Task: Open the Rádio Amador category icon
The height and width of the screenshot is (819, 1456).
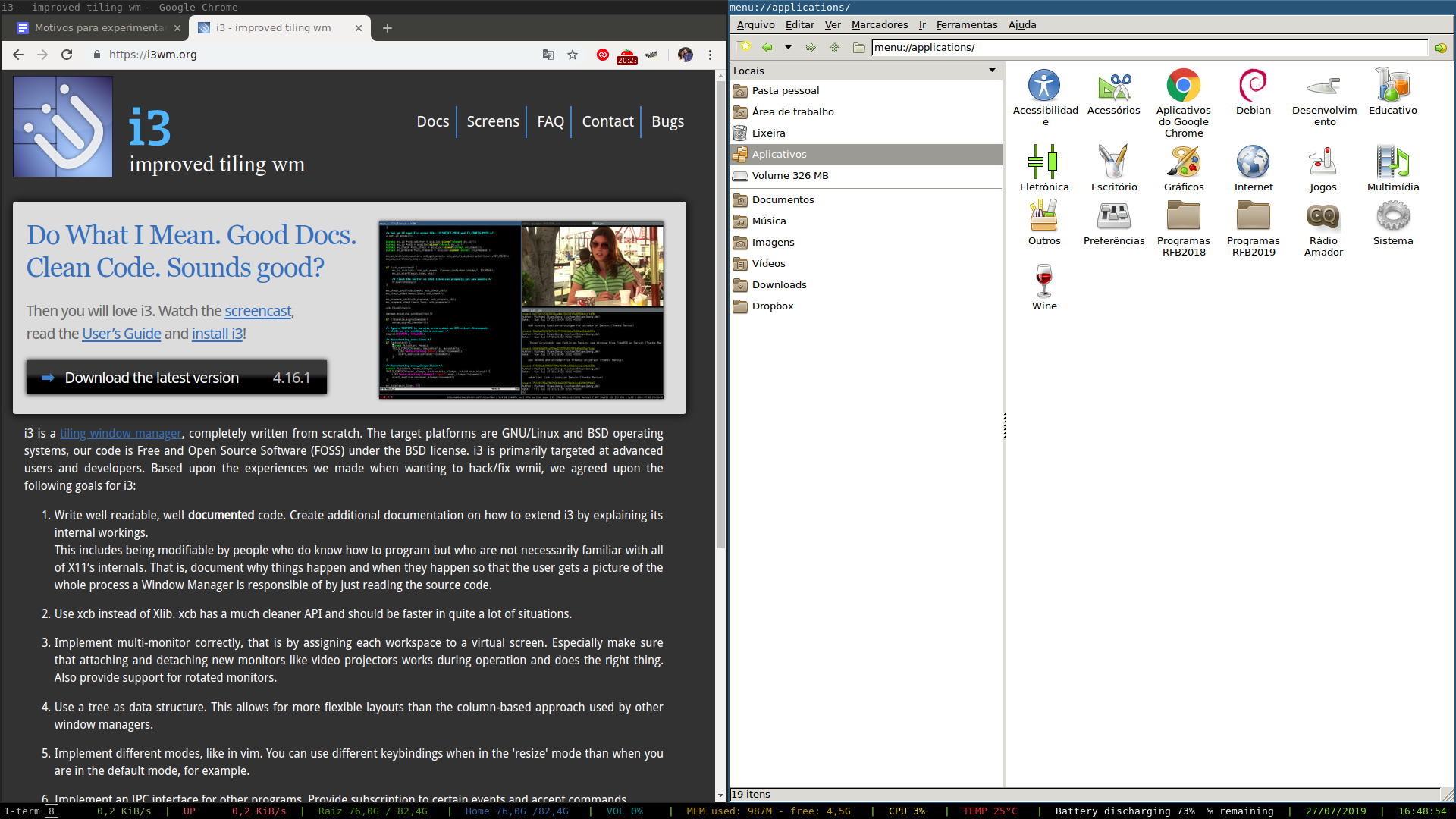Action: [x=1323, y=216]
